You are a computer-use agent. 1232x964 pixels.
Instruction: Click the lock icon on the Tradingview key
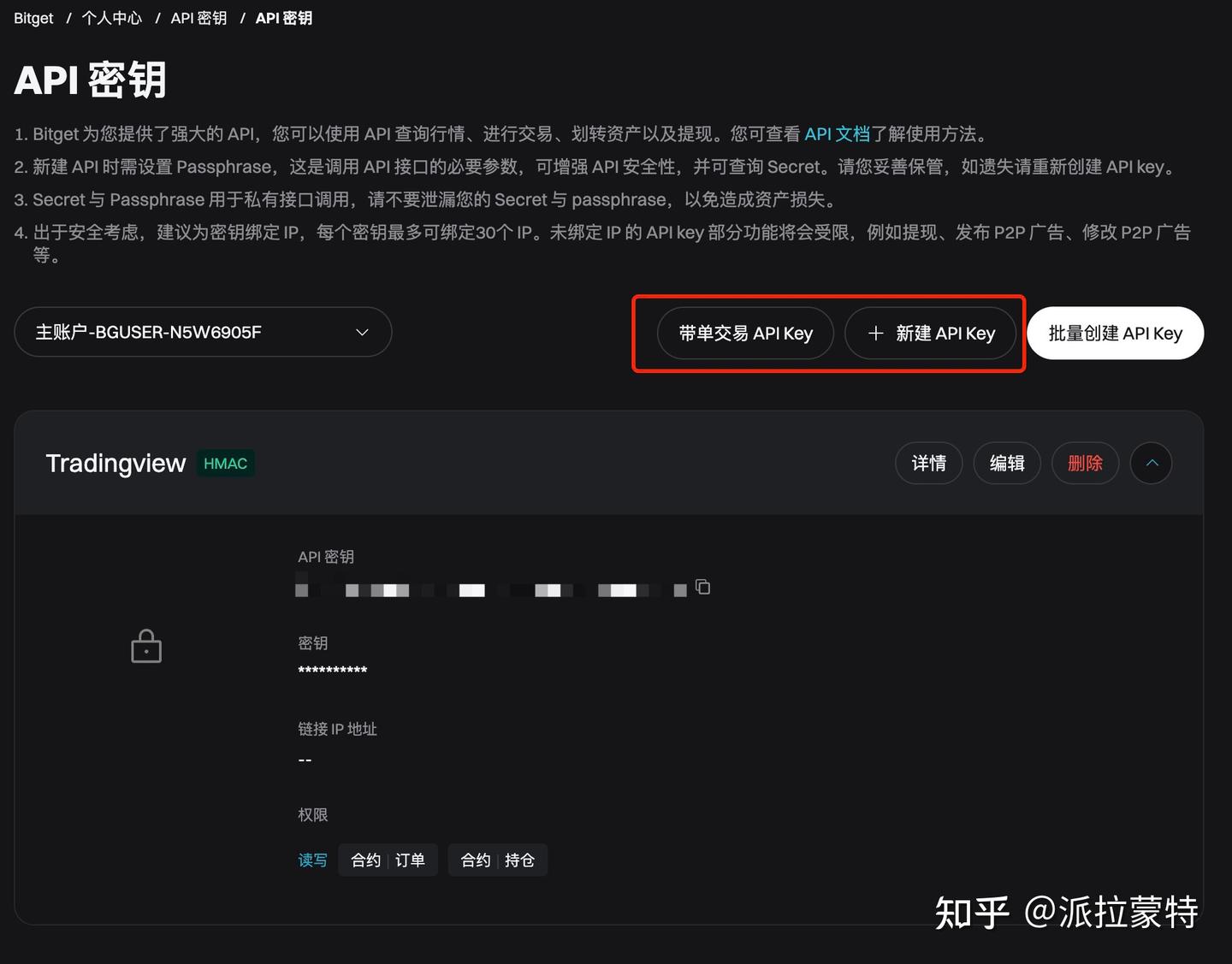[x=146, y=646]
